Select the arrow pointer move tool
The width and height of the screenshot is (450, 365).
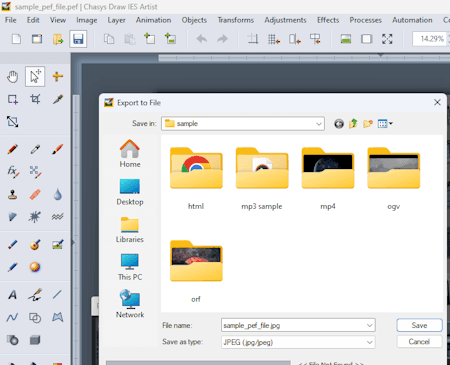tap(35, 76)
